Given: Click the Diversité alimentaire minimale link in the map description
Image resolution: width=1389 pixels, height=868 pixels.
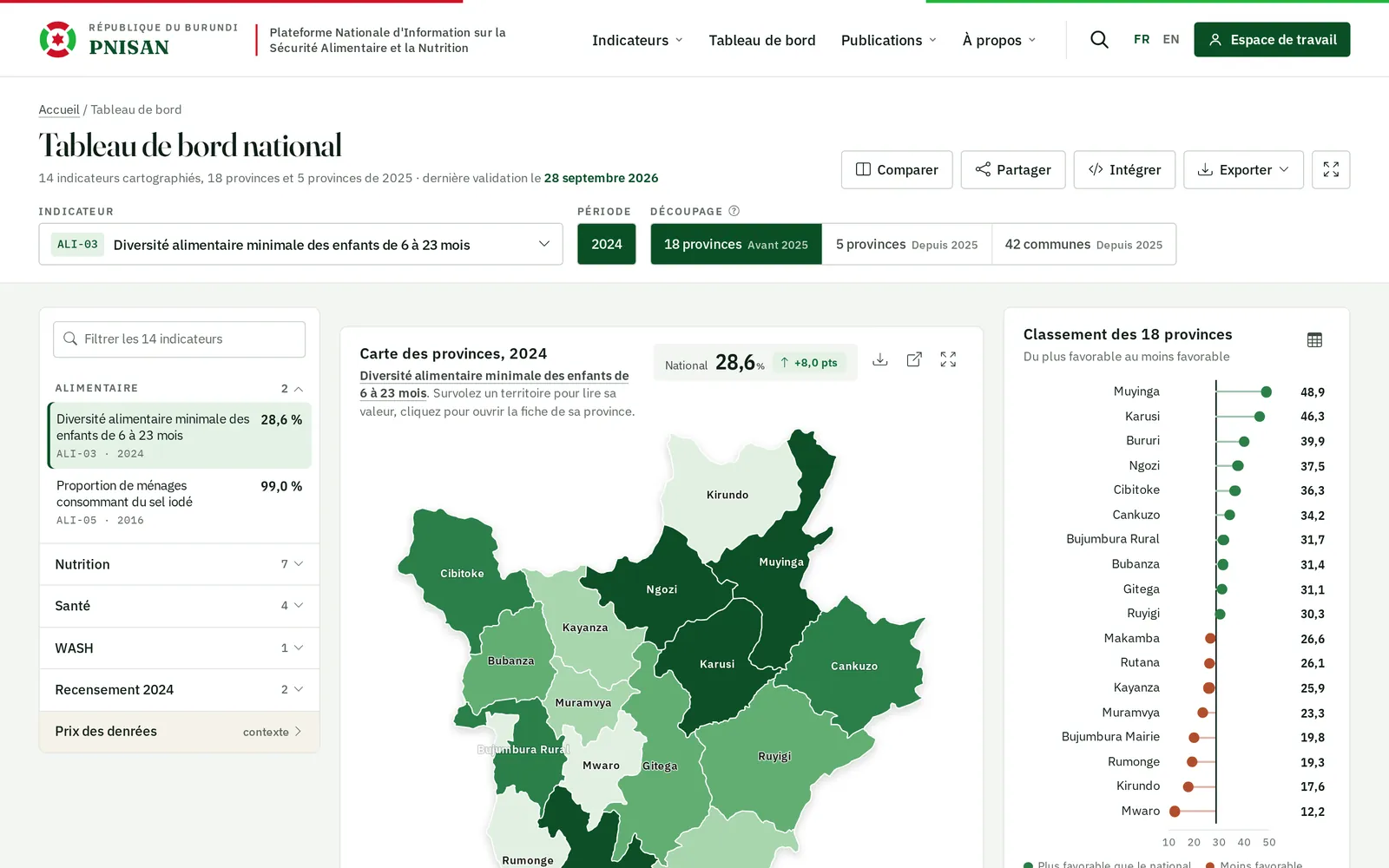Looking at the screenshot, I should pos(494,385).
